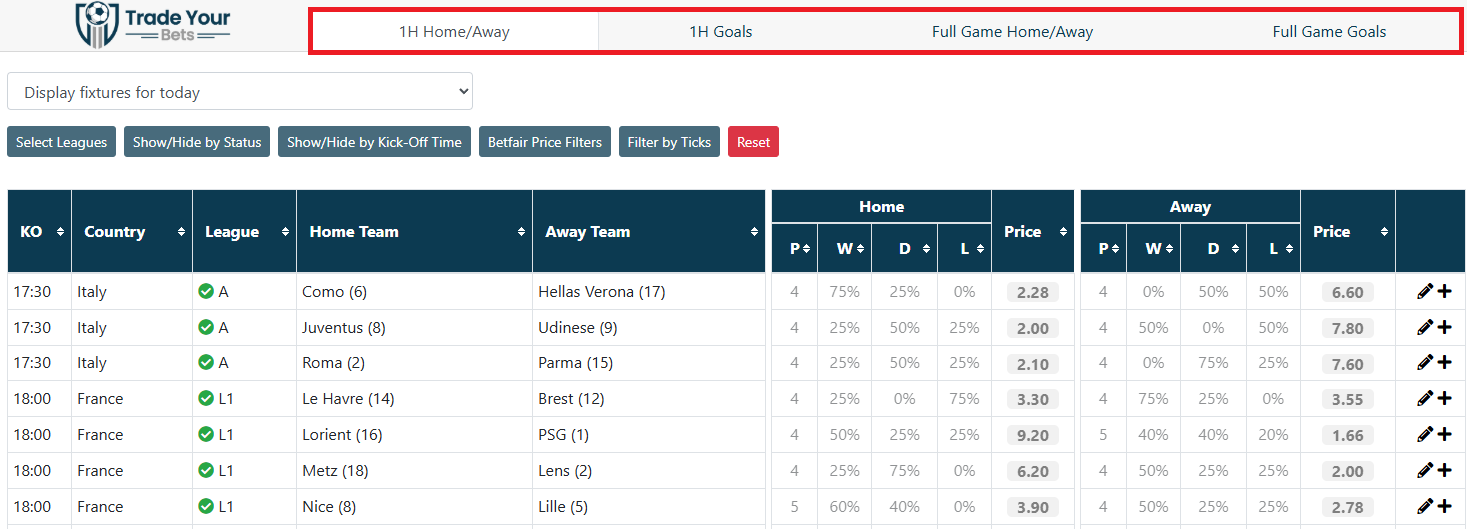
Task: Switch to the 1H Goals tab
Action: point(720,32)
